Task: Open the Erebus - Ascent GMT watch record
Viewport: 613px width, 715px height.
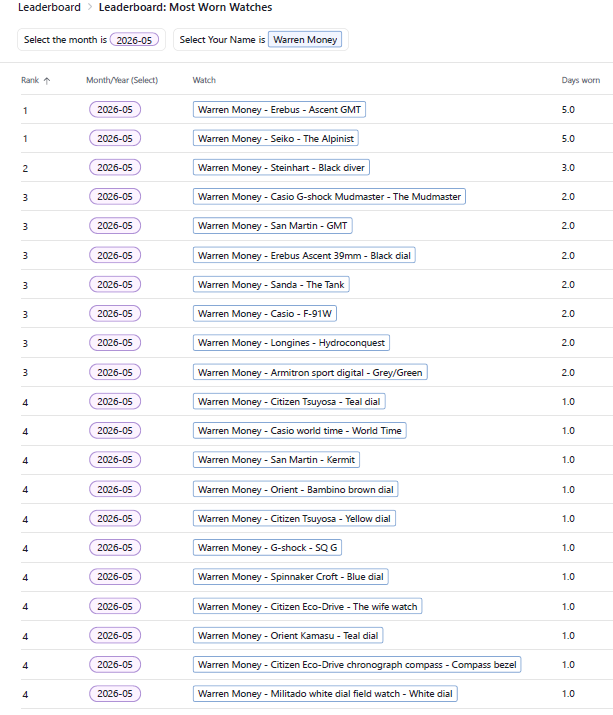Action: tap(279, 109)
